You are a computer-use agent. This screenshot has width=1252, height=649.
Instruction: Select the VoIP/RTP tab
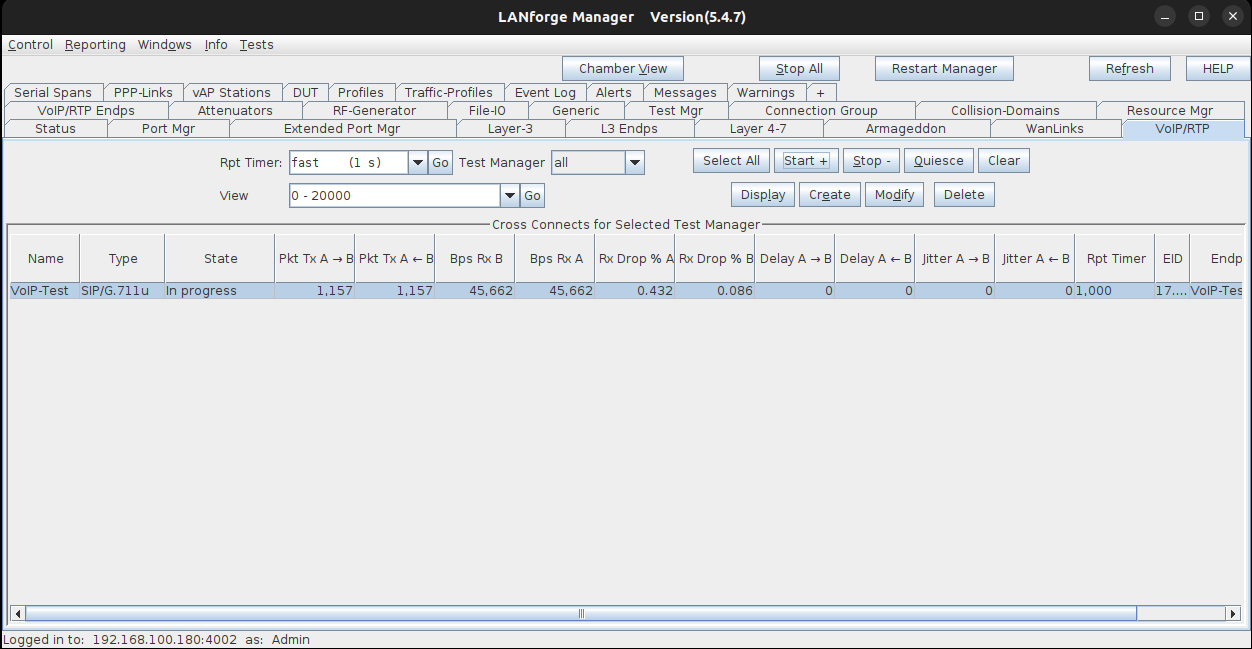point(1183,128)
